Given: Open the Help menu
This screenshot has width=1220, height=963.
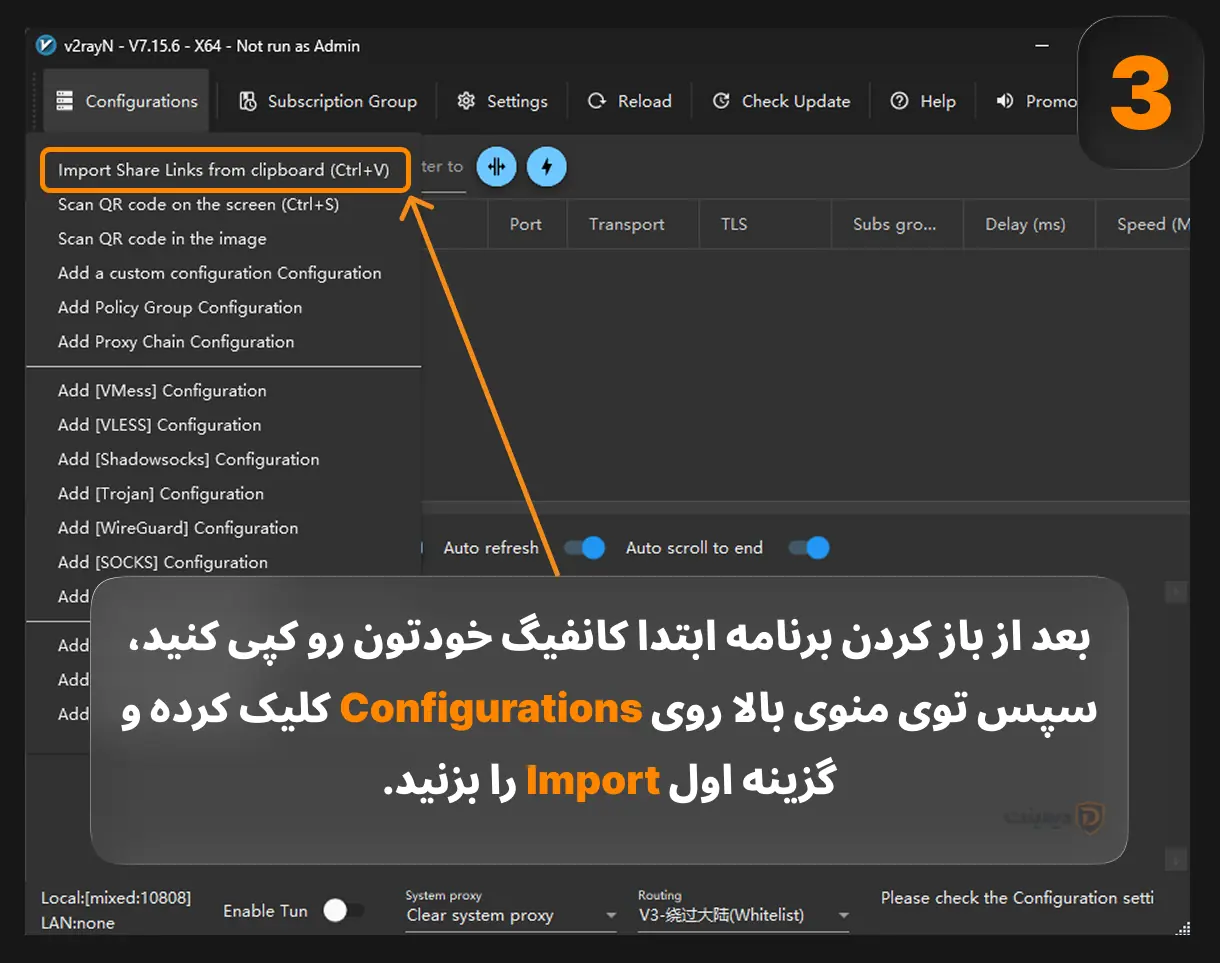Looking at the screenshot, I should point(923,101).
